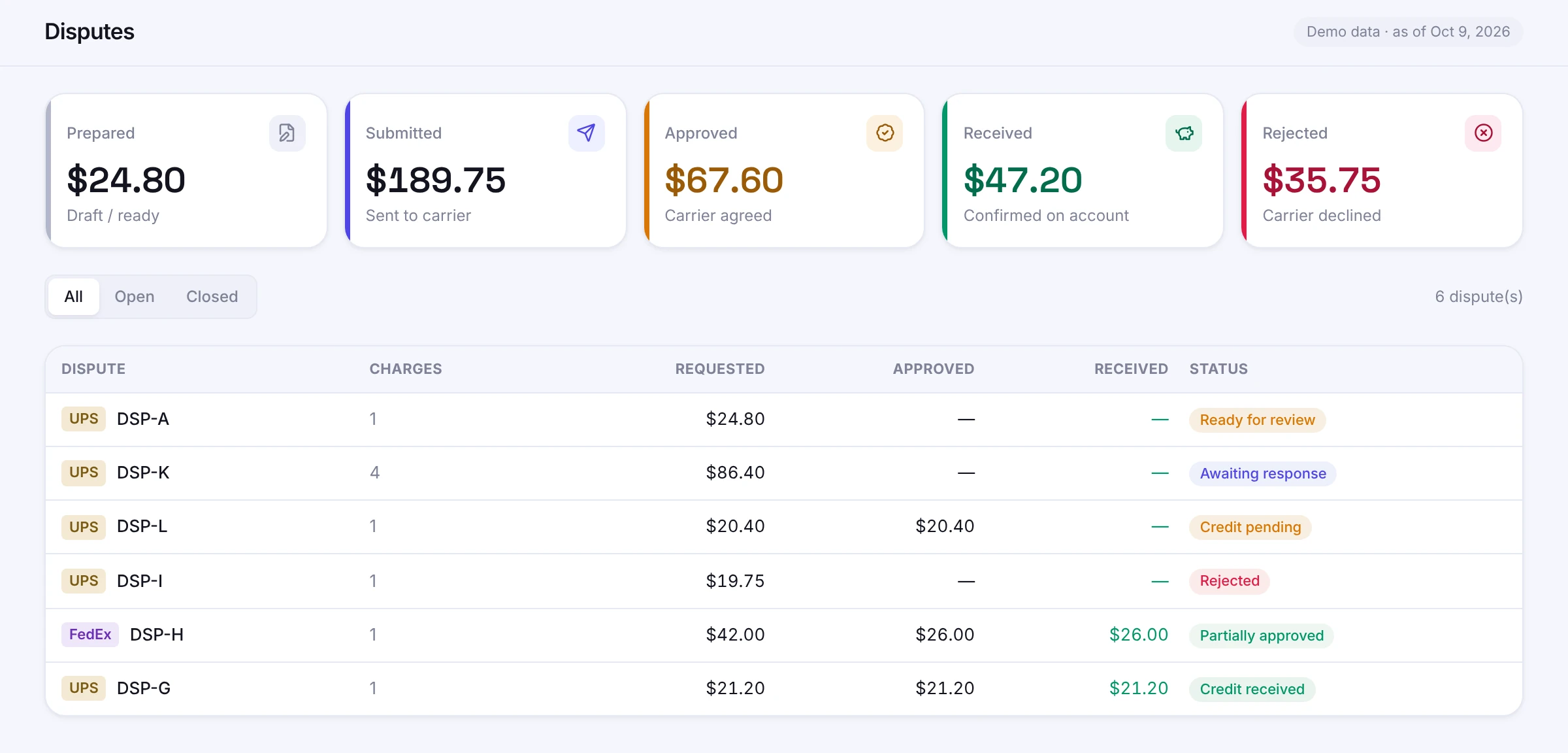The height and width of the screenshot is (753, 1568).
Task: Click the $47.20 Received amount
Action: pos(1023,180)
